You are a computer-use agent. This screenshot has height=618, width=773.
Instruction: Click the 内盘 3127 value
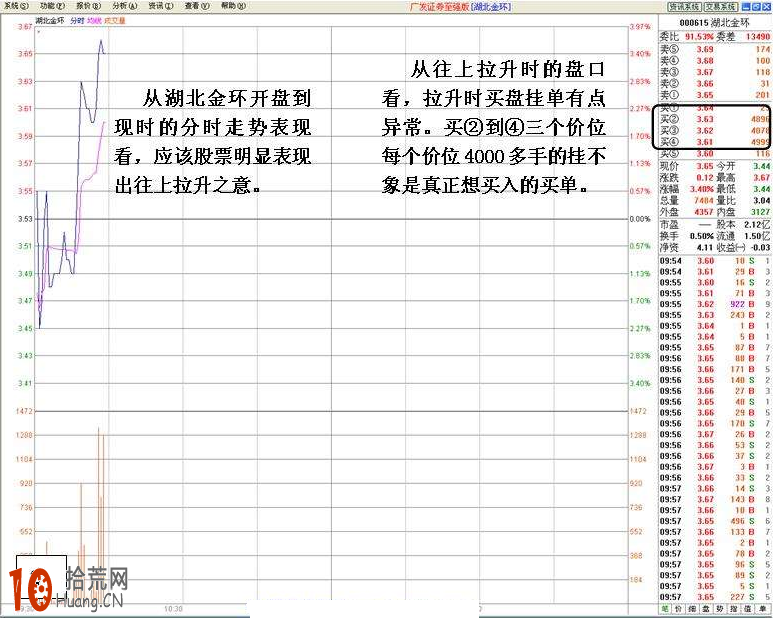point(760,211)
